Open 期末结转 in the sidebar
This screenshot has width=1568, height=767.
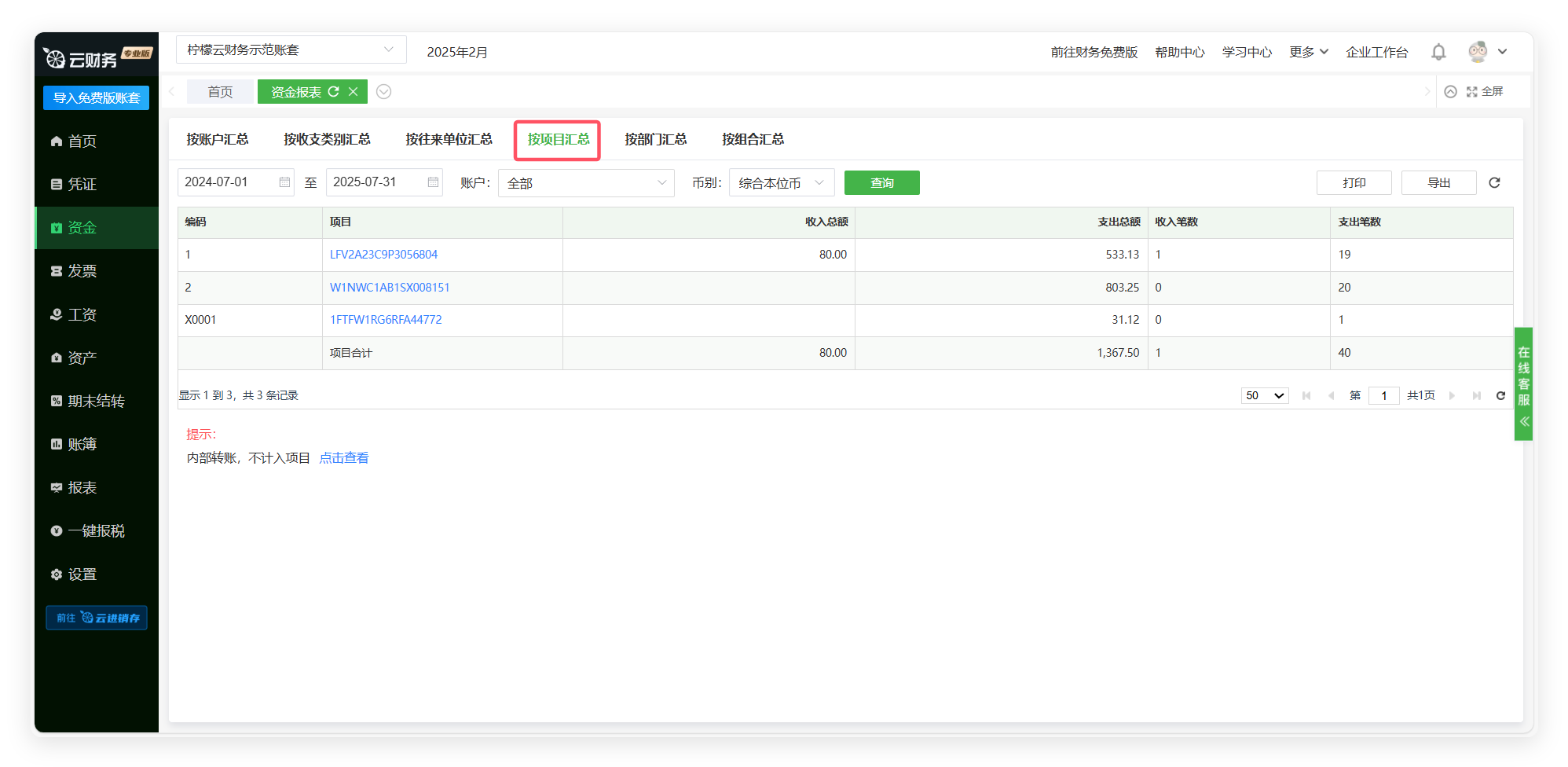click(96, 401)
